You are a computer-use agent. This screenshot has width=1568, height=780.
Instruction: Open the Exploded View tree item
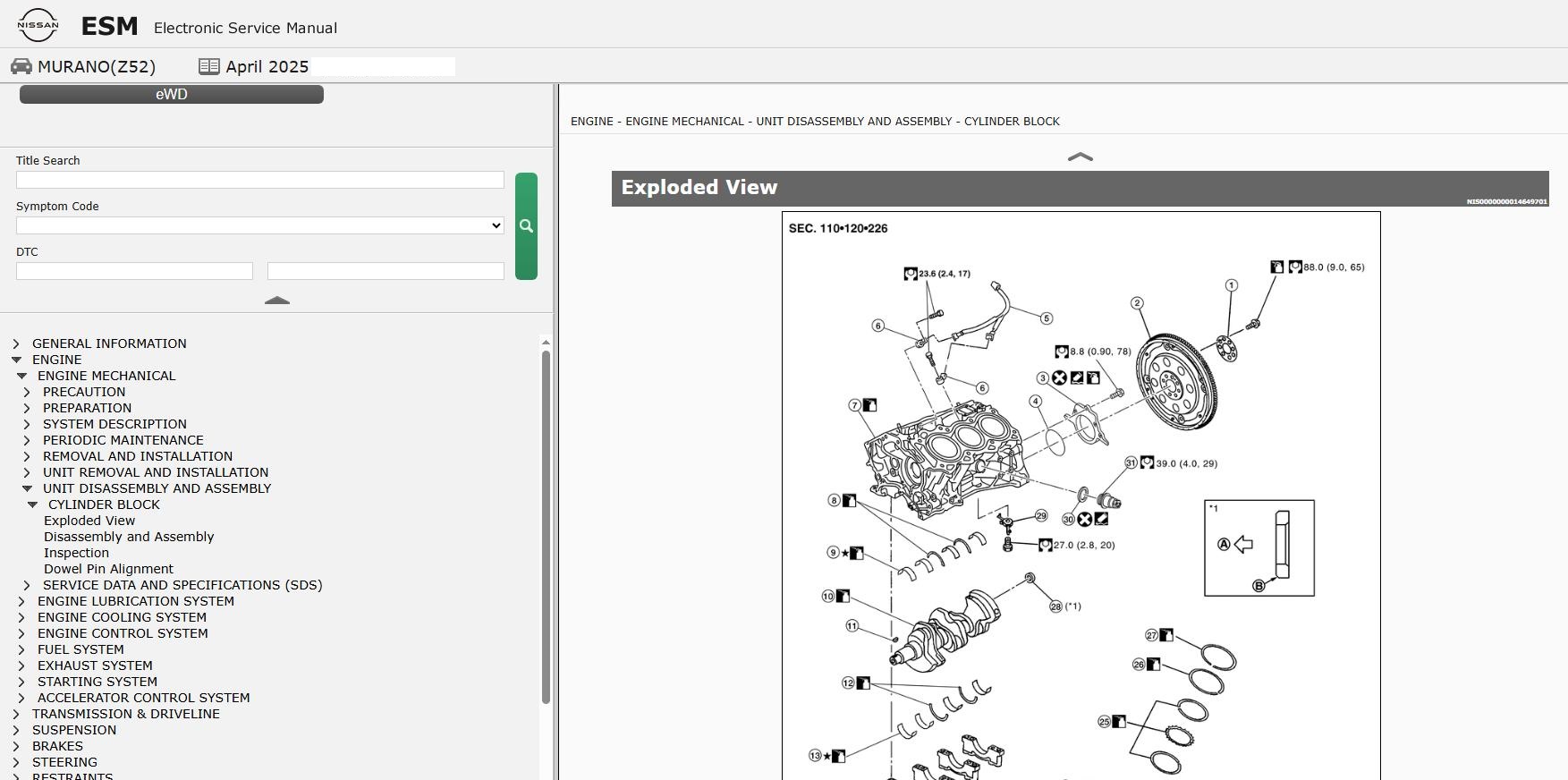tap(89, 521)
